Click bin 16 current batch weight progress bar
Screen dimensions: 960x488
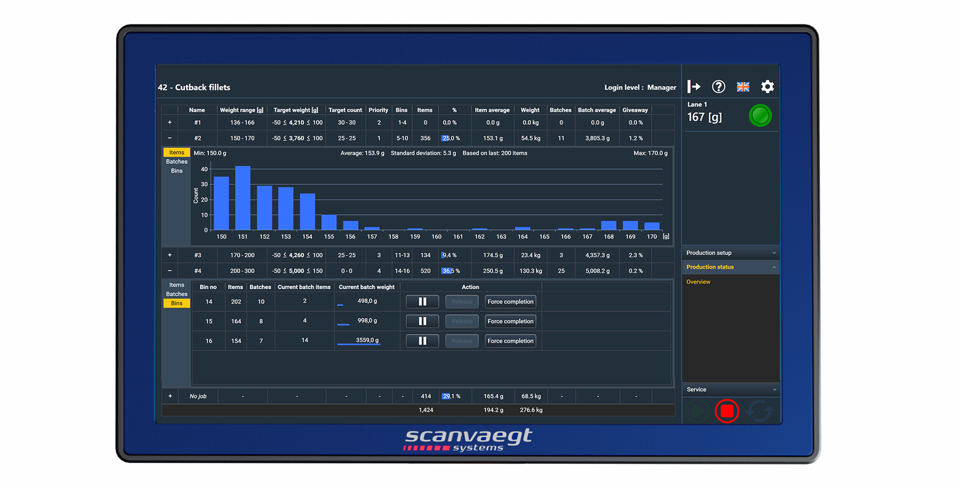click(358, 344)
